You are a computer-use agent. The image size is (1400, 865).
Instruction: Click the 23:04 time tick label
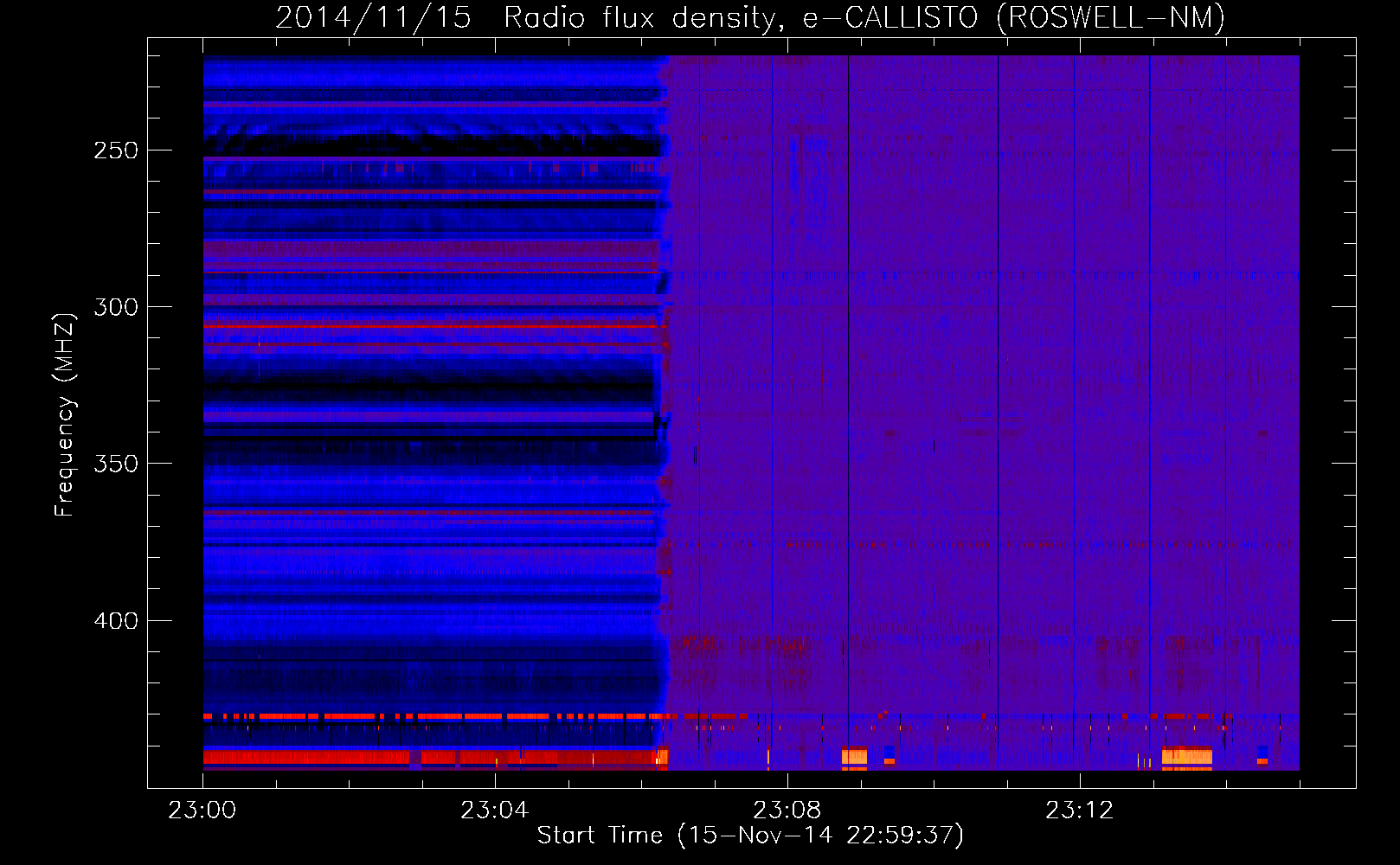[x=494, y=811]
